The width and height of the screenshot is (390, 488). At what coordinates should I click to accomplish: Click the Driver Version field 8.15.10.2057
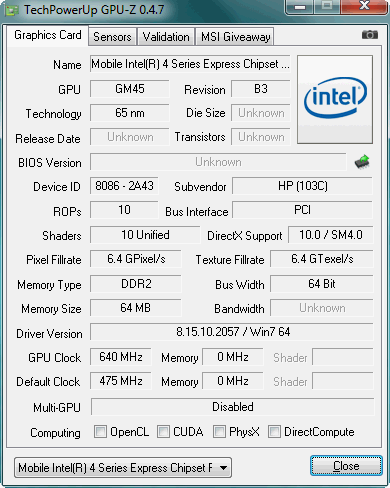(x=232, y=332)
